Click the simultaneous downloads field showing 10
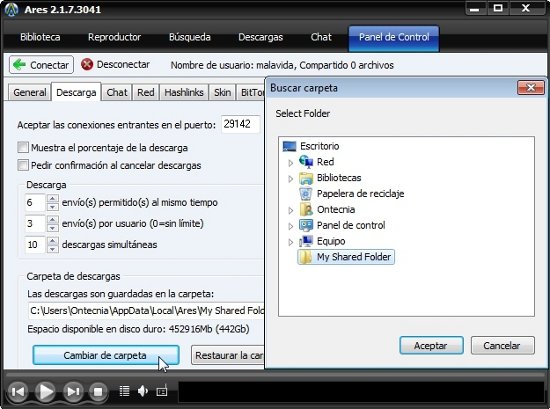 [35, 244]
